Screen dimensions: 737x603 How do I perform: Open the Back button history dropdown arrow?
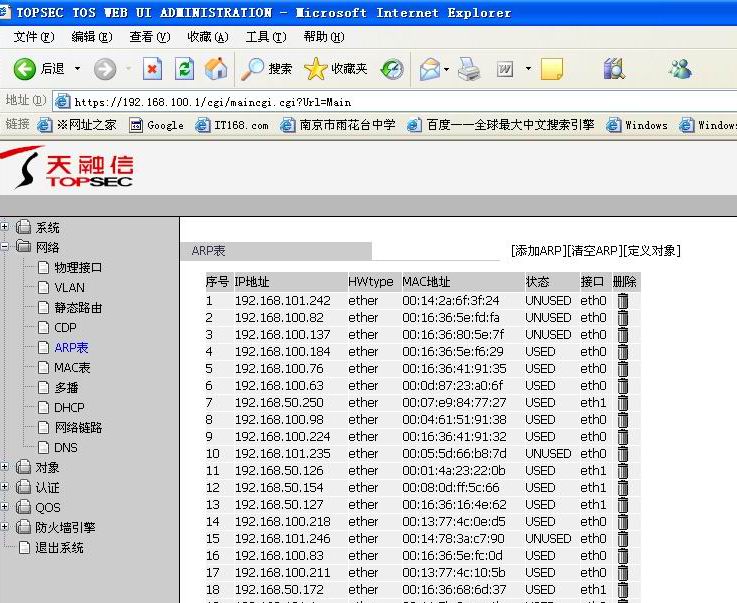click(77, 69)
